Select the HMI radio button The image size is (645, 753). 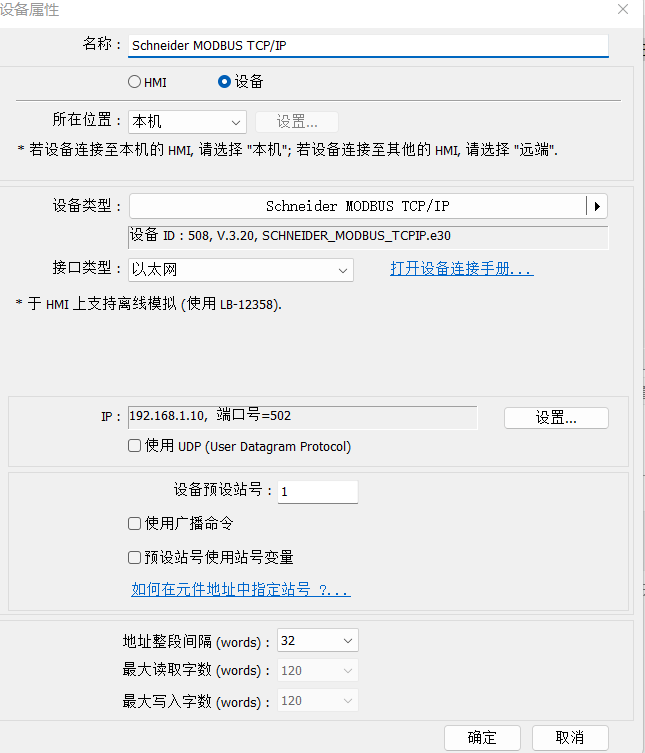click(x=134, y=82)
